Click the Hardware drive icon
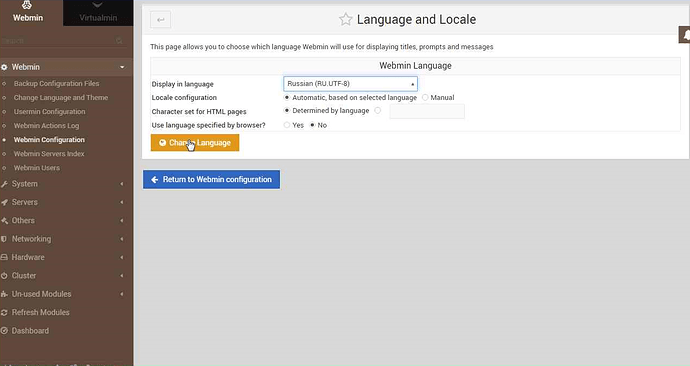The image size is (690, 366). [4, 257]
